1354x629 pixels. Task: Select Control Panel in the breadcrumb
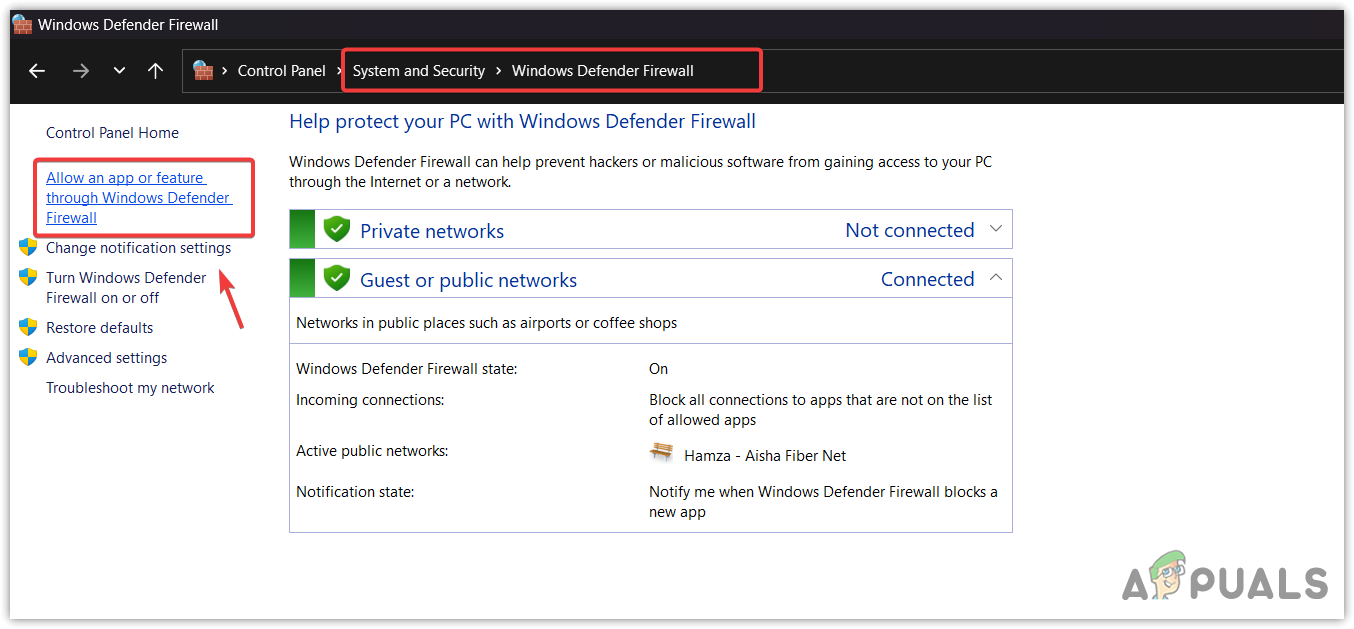click(281, 71)
